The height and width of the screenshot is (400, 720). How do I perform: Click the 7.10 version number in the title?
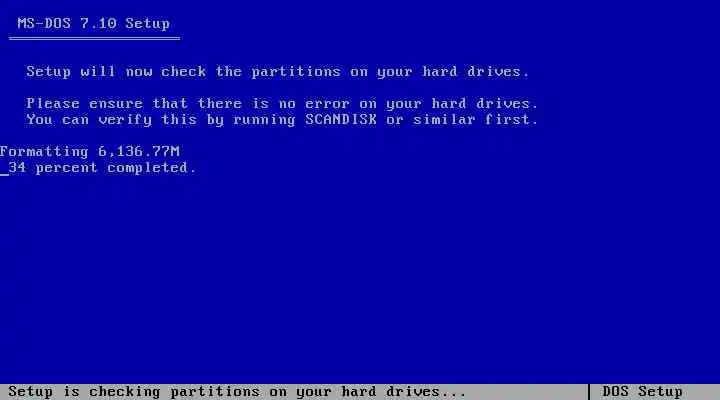tap(98, 23)
